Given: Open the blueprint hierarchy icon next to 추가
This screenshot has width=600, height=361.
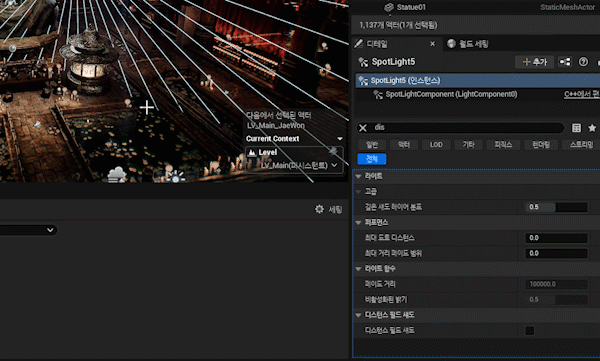Looking at the screenshot, I should click(565, 62).
